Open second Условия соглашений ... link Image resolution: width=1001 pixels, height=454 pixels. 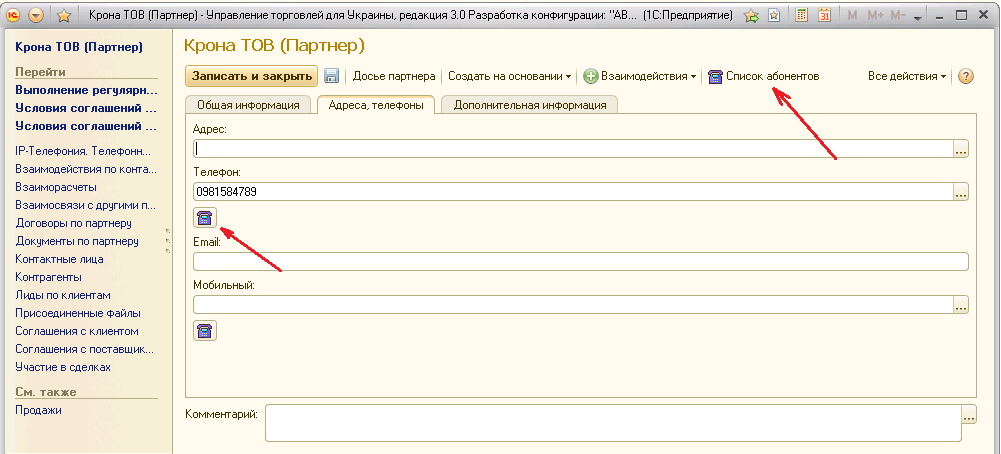[86, 126]
